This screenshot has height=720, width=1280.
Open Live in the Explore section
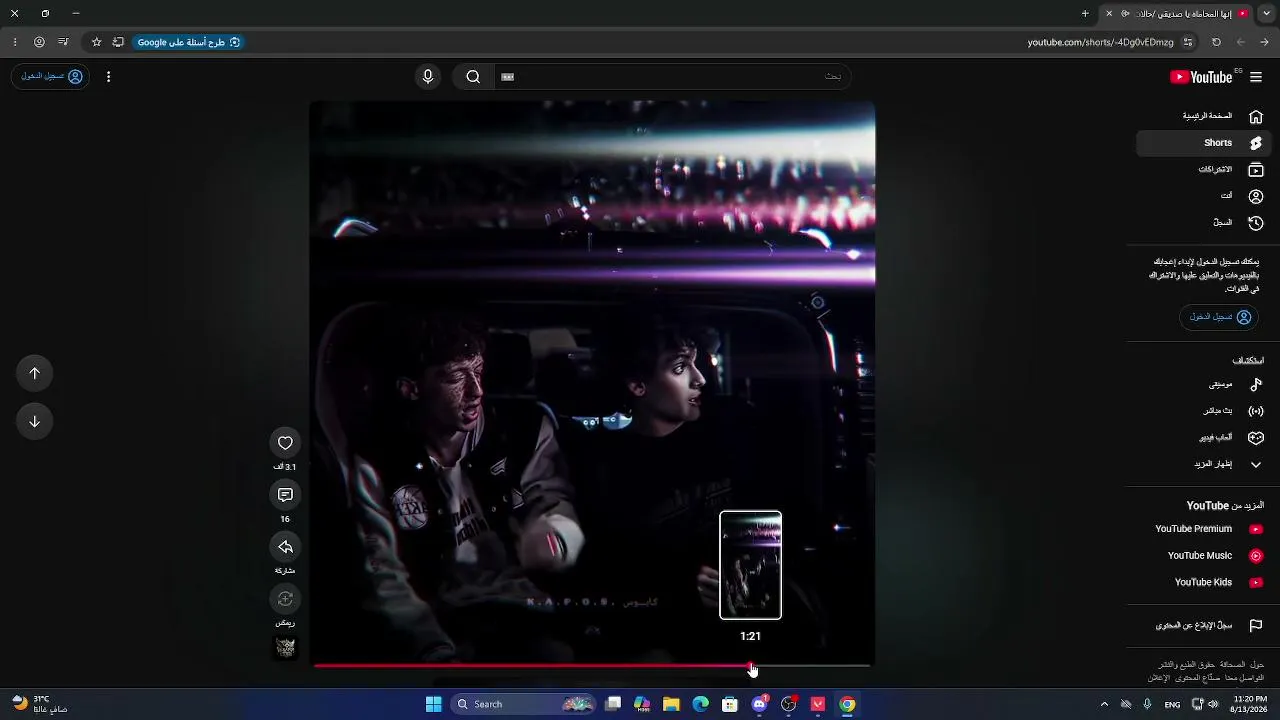pos(1204,411)
